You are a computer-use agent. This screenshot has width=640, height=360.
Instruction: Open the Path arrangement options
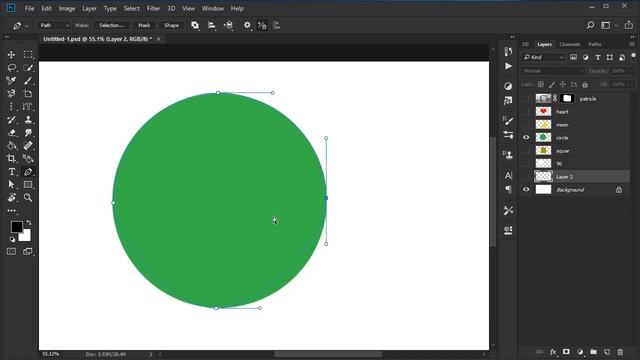(x=228, y=25)
